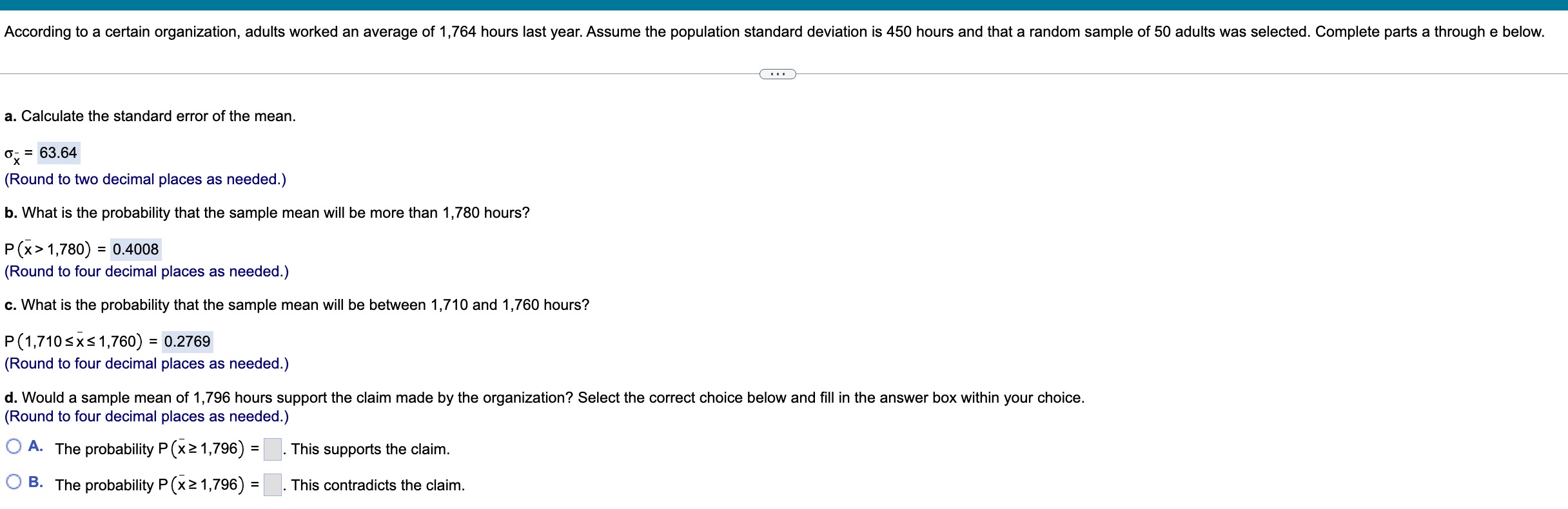Select the probability answer field showing 0.4008
The width and height of the screenshot is (1568, 509).
[x=135, y=249]
